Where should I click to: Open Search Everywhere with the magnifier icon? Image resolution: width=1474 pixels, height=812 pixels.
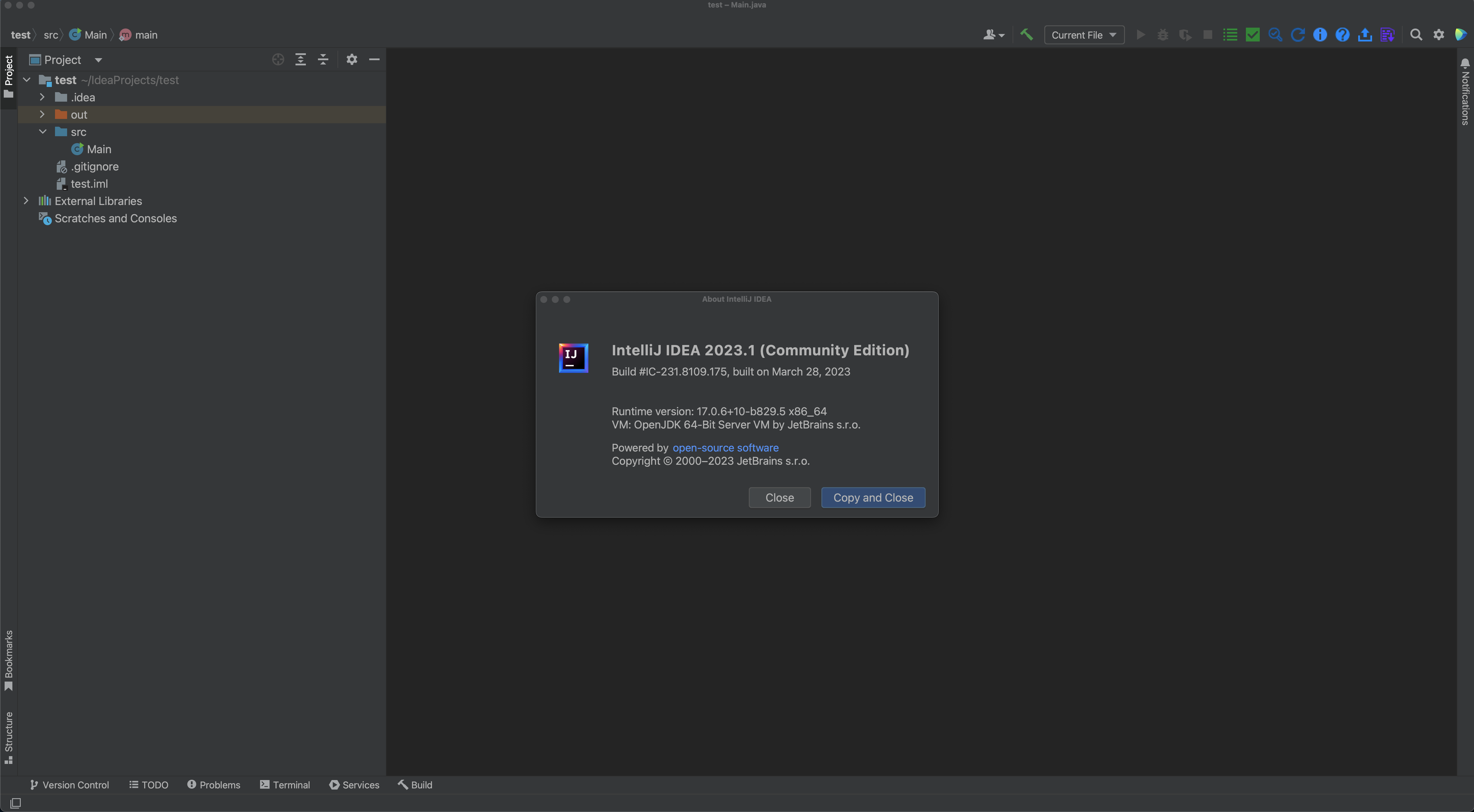coord(1416,34)
